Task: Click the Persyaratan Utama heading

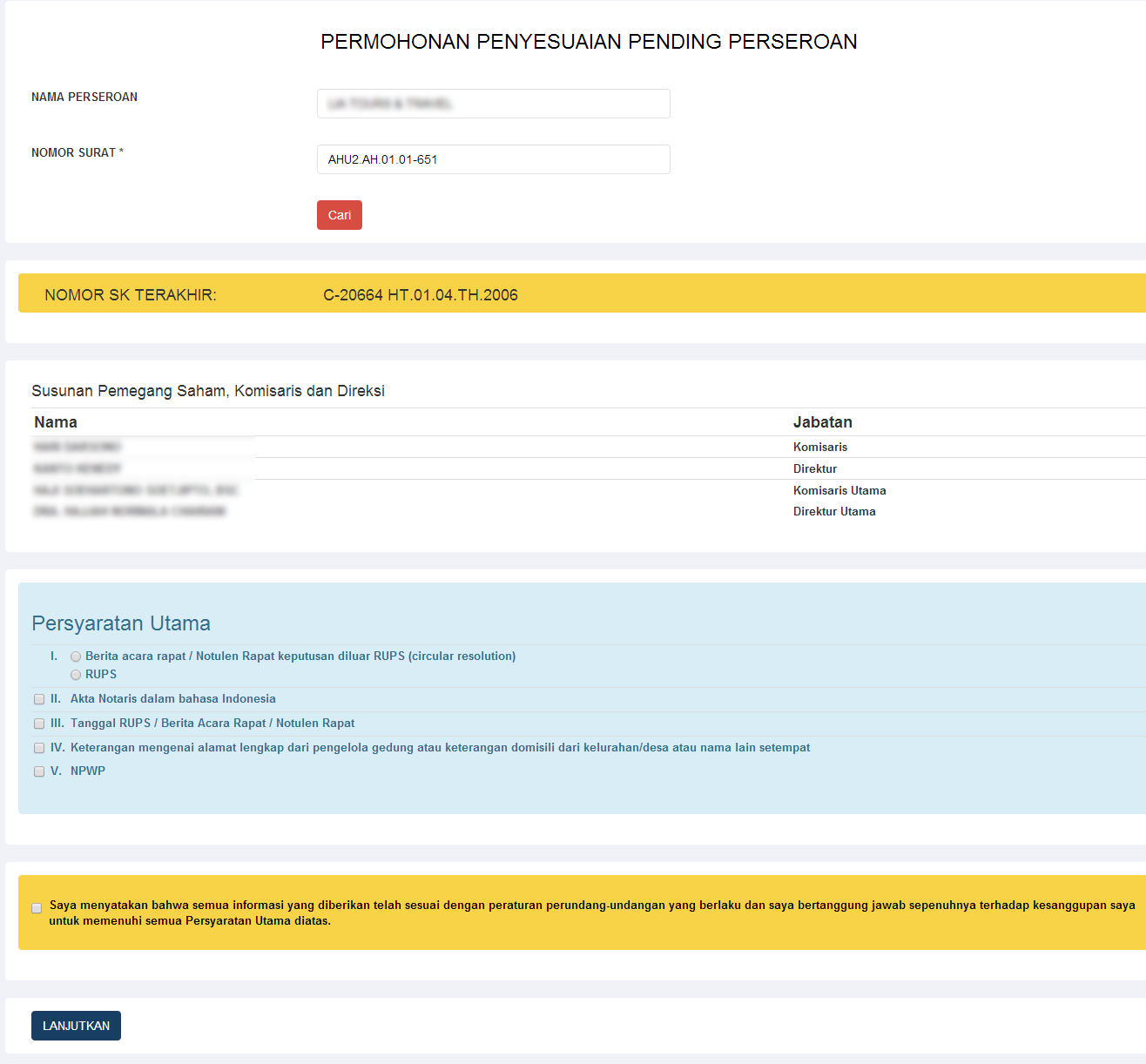Action: 121,623
